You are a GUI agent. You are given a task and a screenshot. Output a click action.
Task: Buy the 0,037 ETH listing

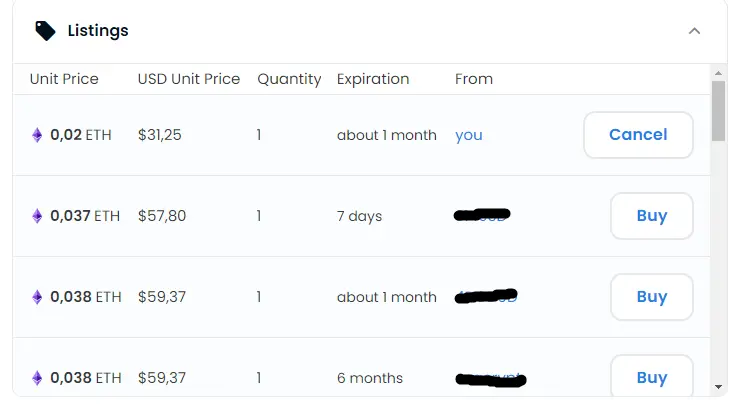point(652,216)
